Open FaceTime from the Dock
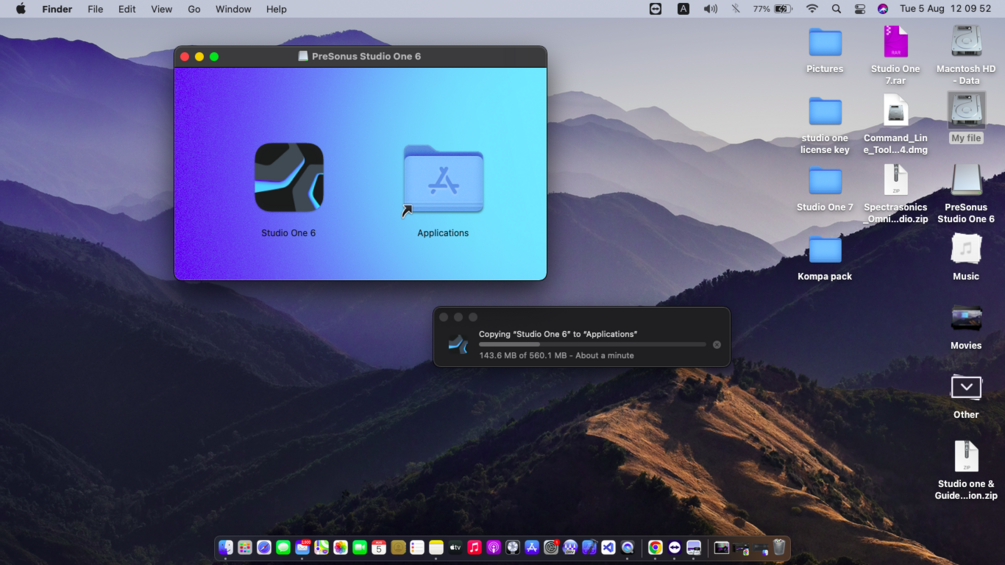This screenshot has width=1005, height=565. pyautogui.click(x=360, y=548)
